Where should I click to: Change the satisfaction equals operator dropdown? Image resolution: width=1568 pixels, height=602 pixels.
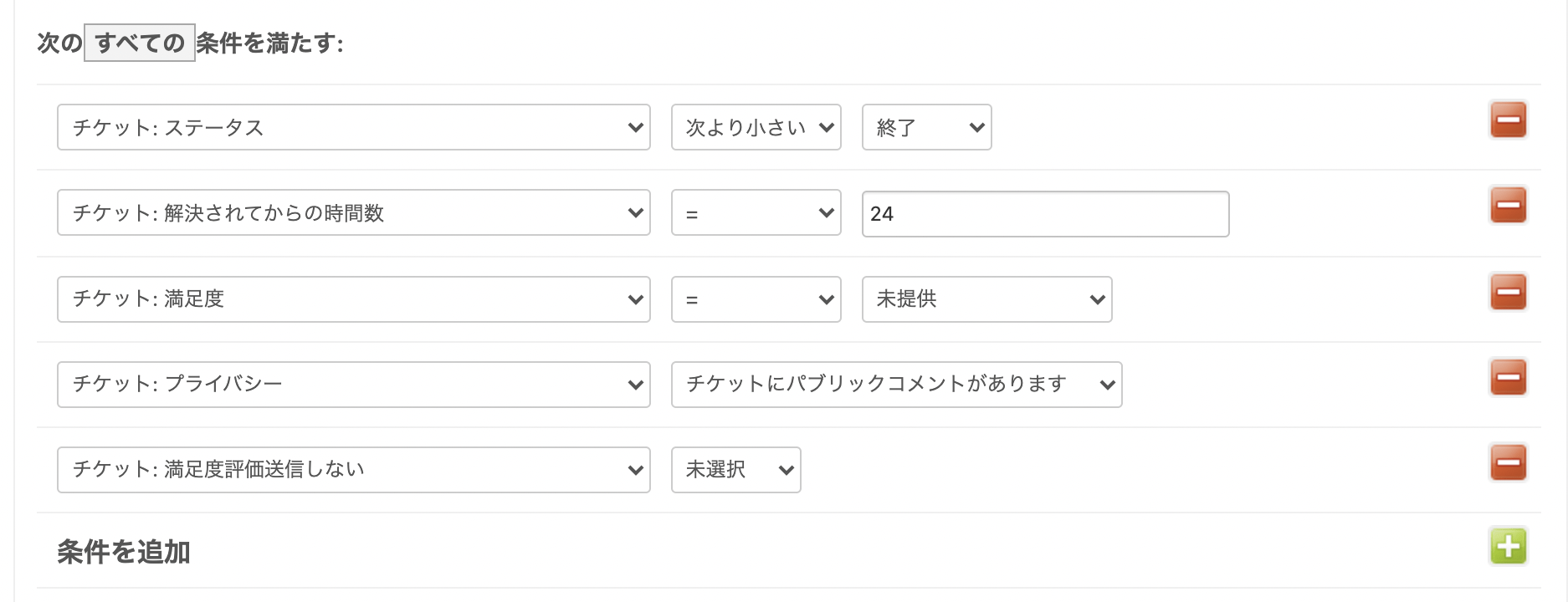(756, 299)
